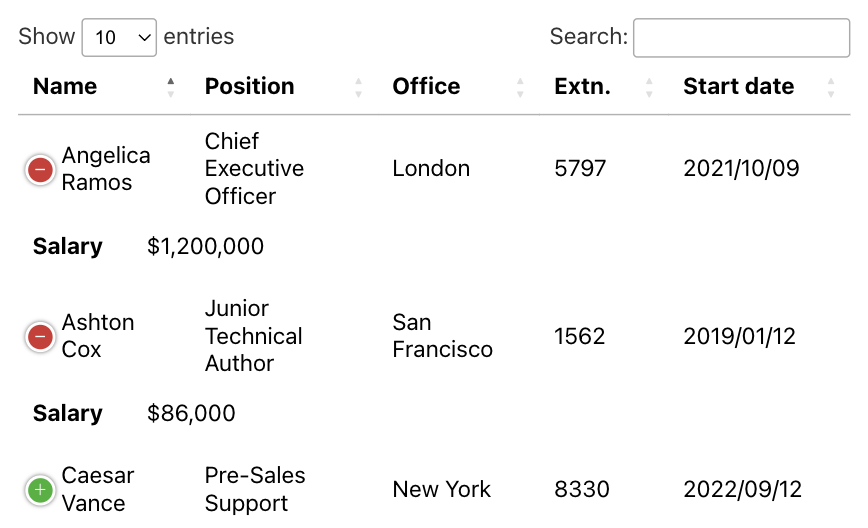Image resolution: width=868 pixels, height=528 pixels.
Task: Click the Position column sort arrows
Action: (358, 87)
